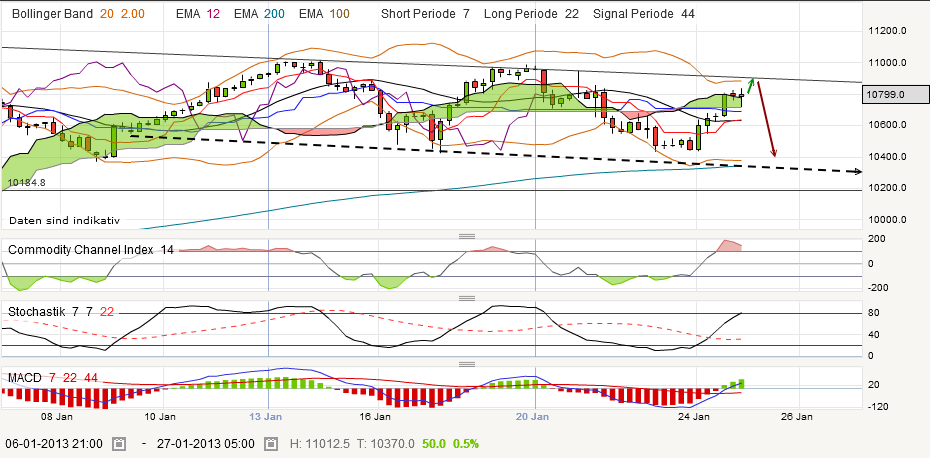Screen dimensions: 930x458
Task: Click the Long Periode 22 label
Action: (531, 14)
